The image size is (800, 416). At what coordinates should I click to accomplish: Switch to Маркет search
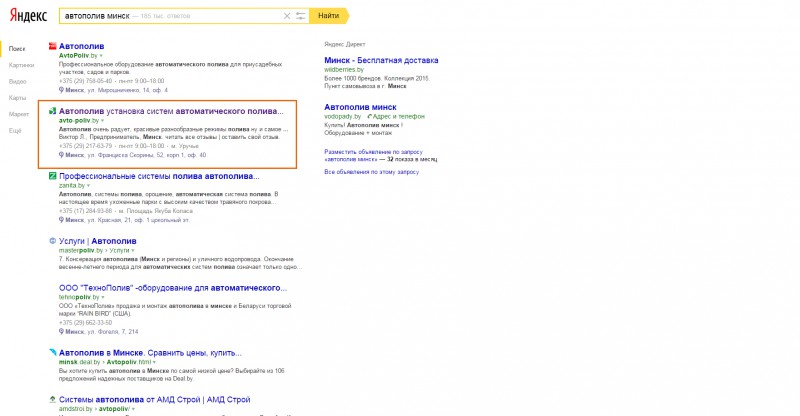[x=19, y=114]
